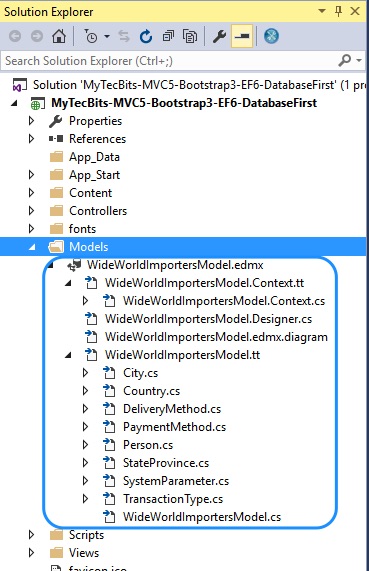Toggle Preview Selected Items button

(x=242, y=36)
